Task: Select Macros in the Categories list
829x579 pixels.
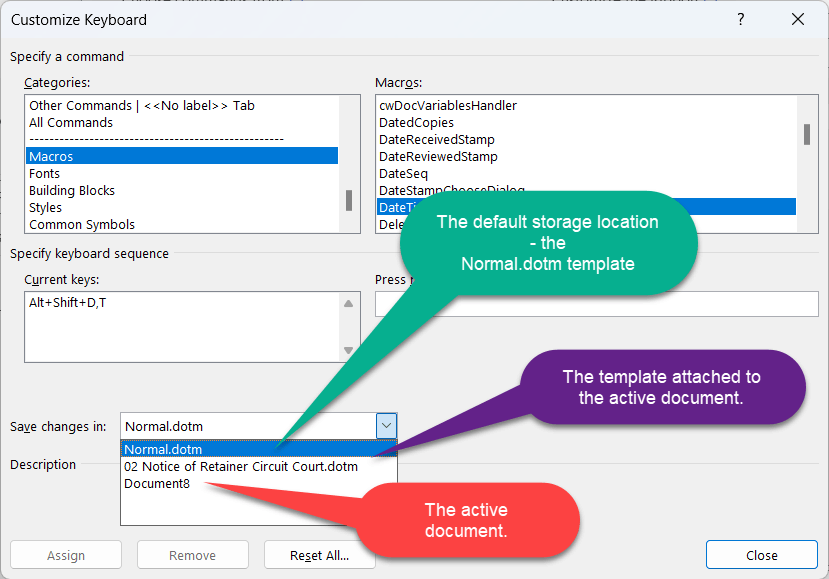Action: [51, 156]
